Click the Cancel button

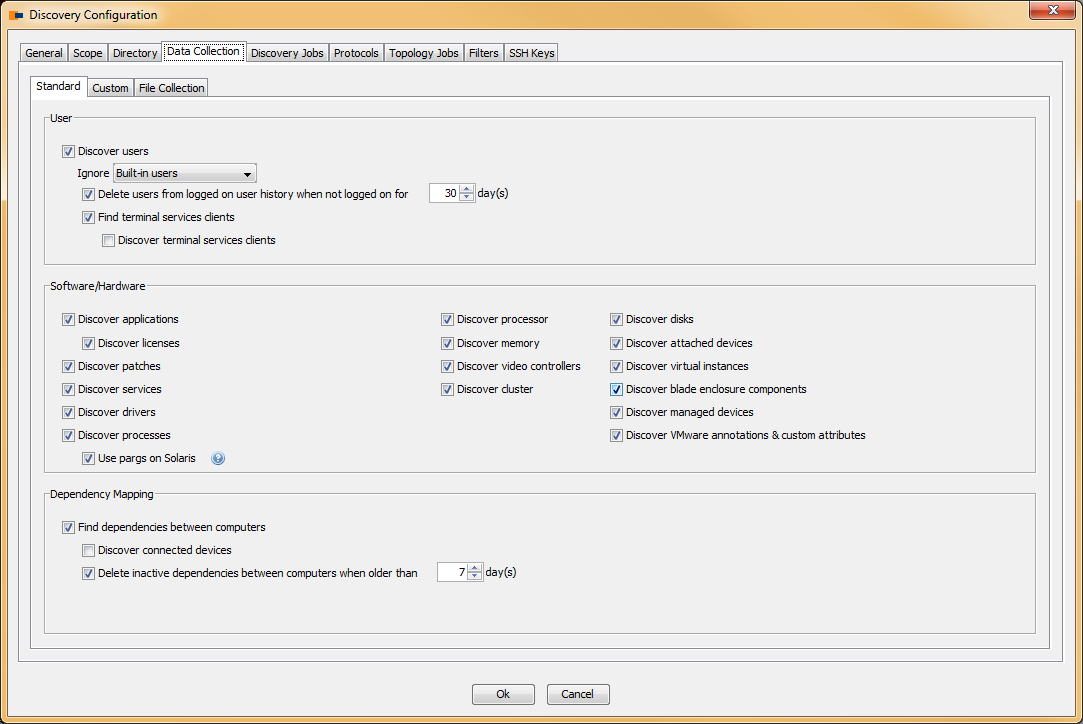577,694
